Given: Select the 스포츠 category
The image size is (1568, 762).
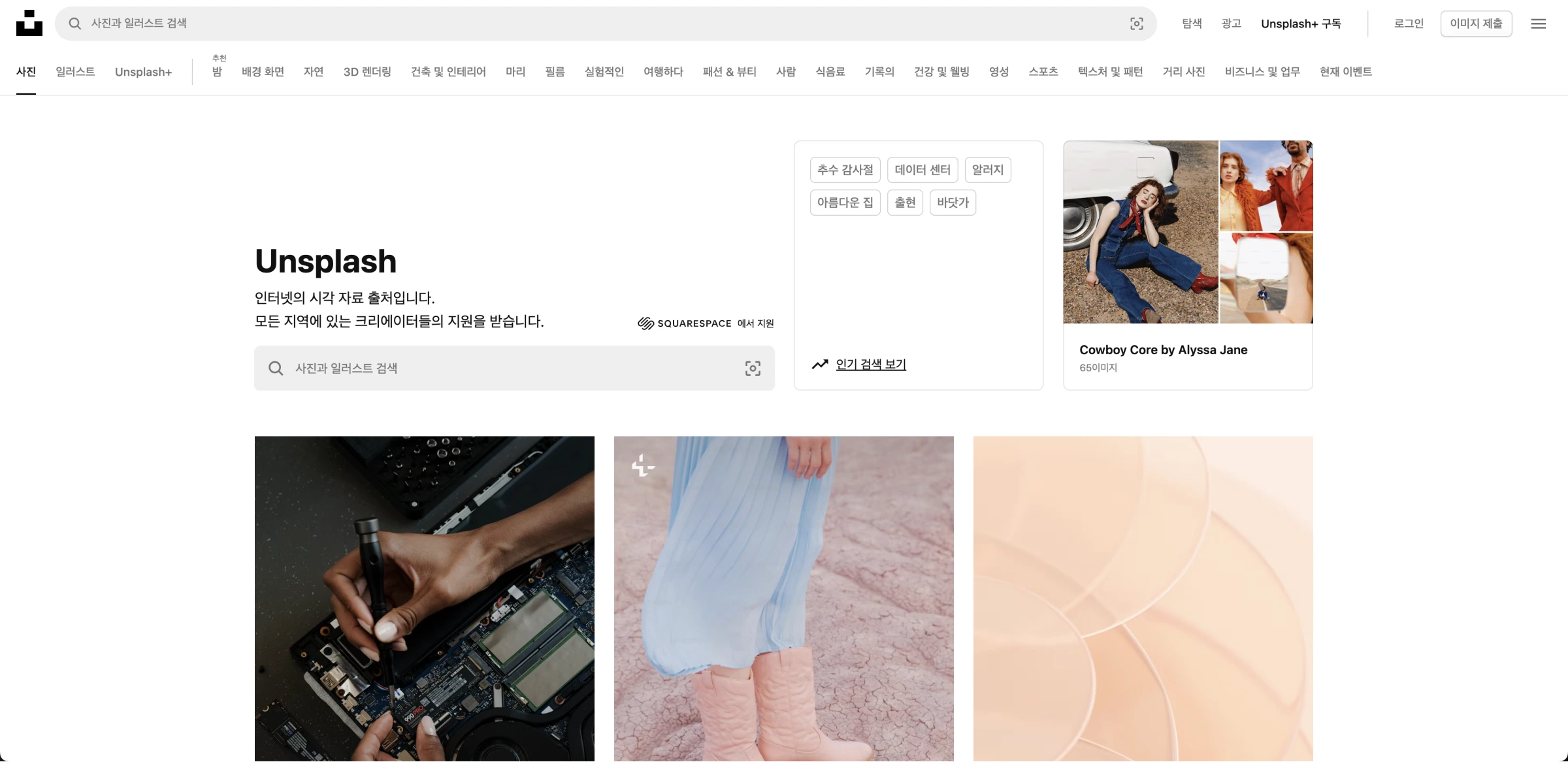Looking at the screenshot, I should click(1043, 72).
